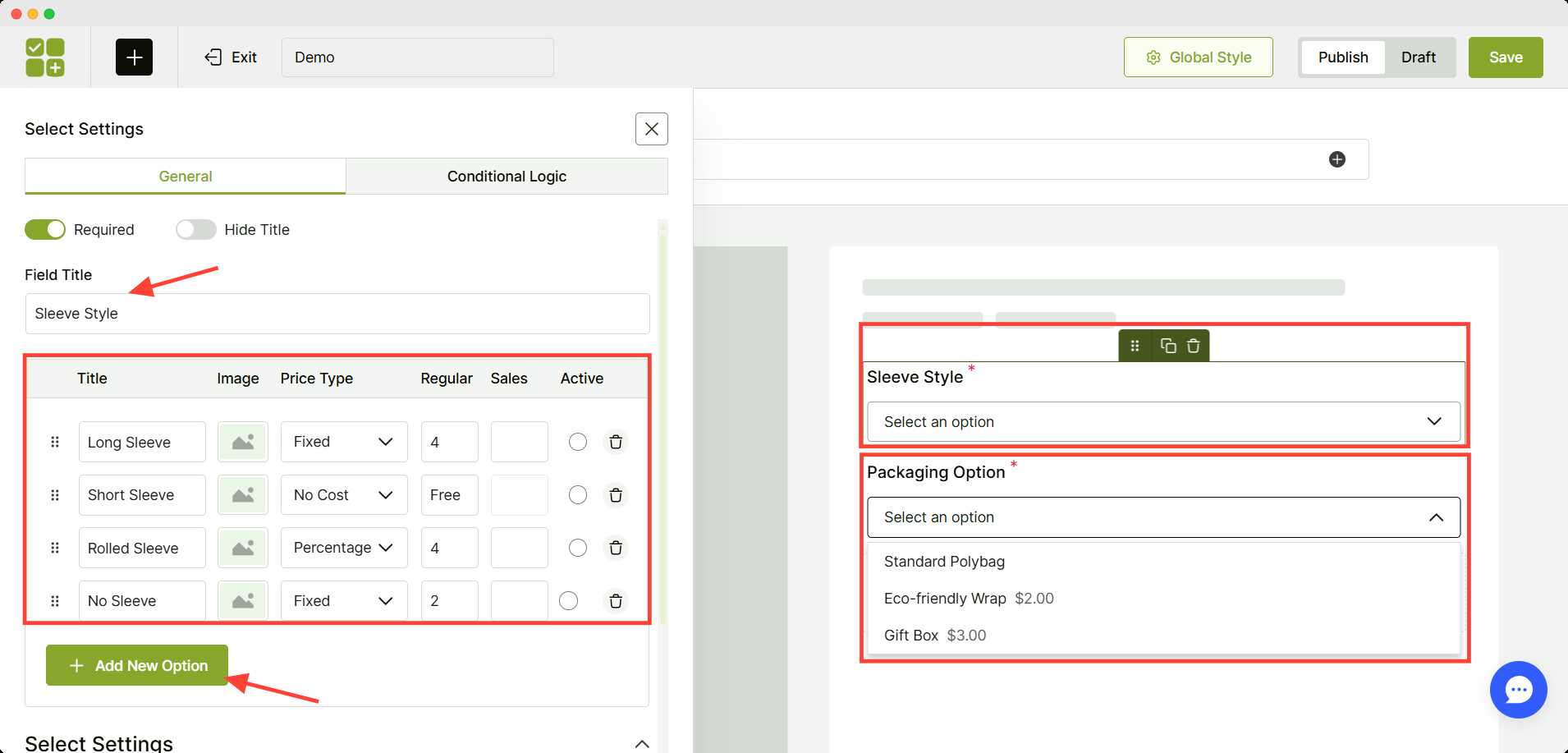Click Short Sleeve regular price Free field
This screenshot has width=1568, height=753.
tap(450, 495)
